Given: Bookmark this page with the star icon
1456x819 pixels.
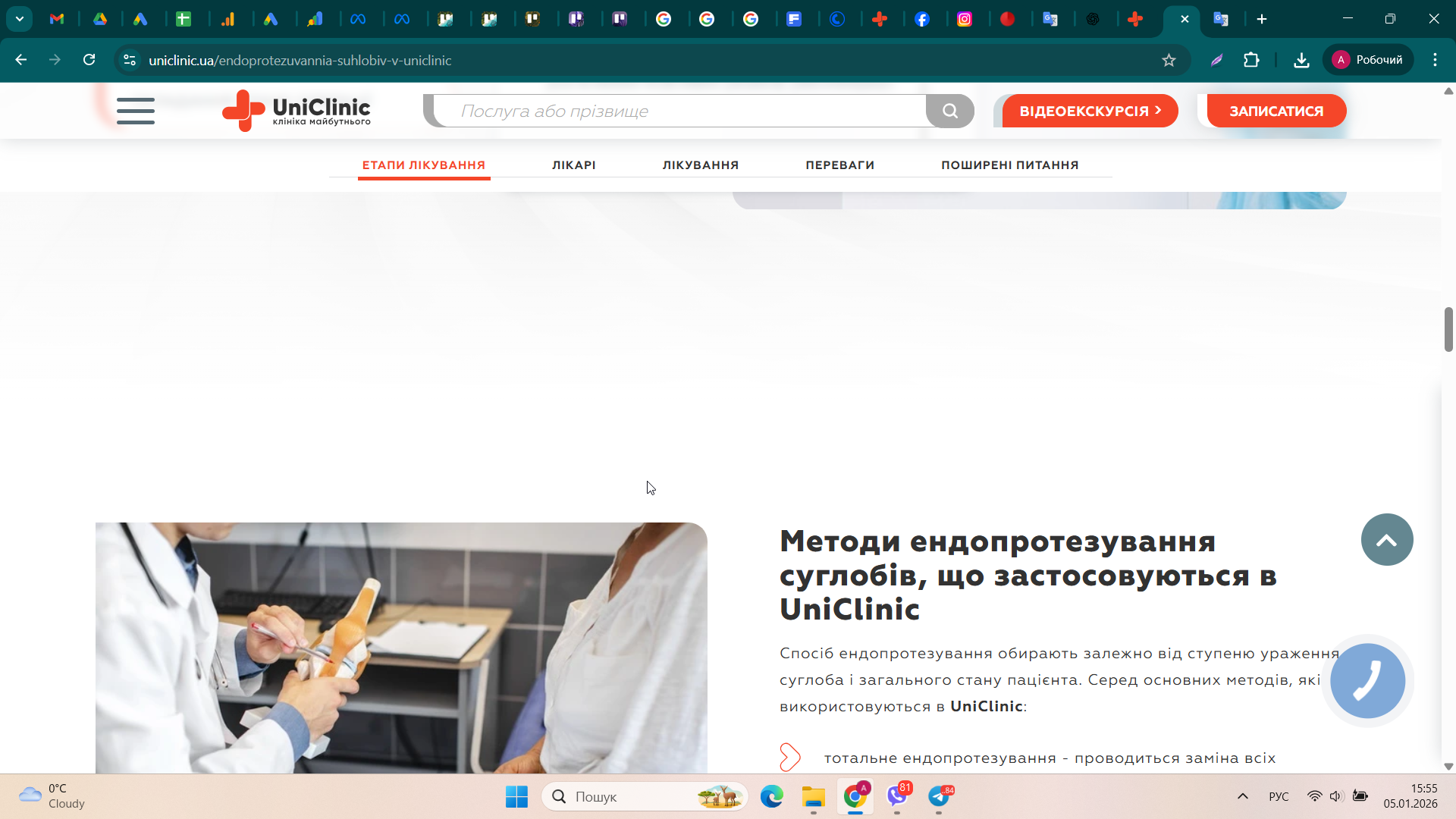Looking at the screenshot, I should click(1169, 60).
